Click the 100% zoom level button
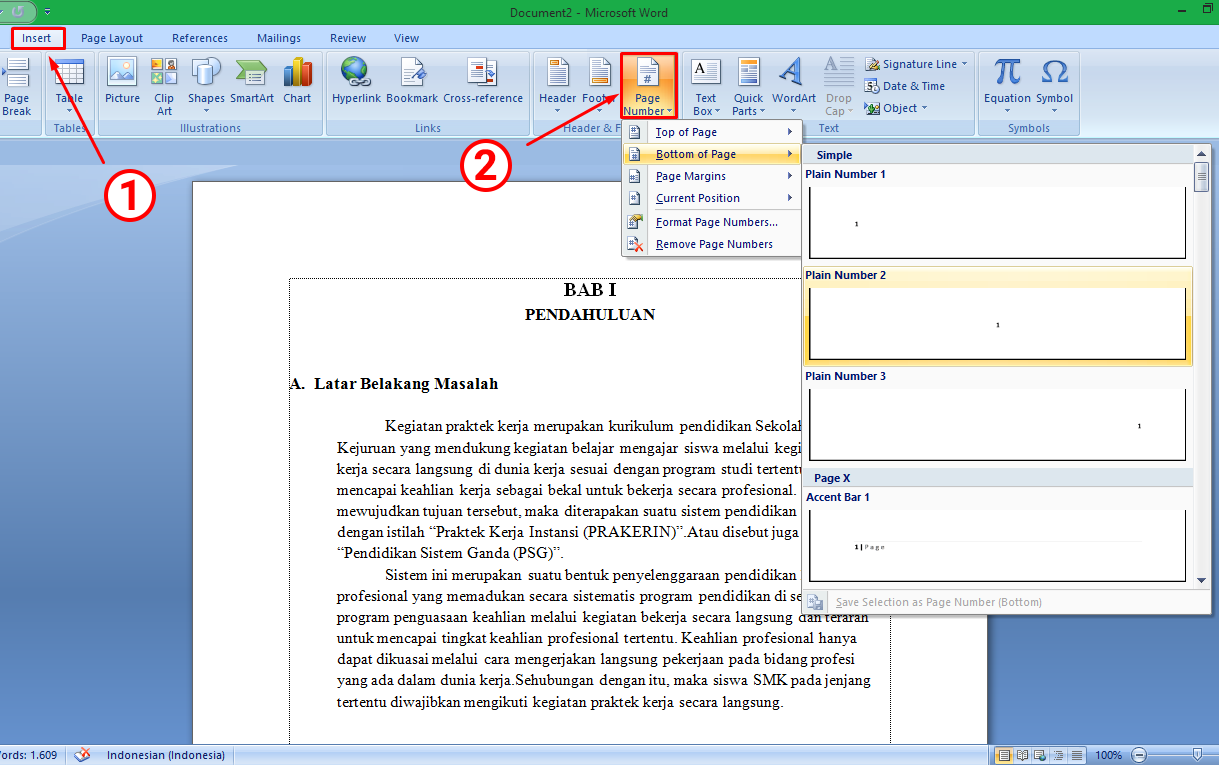 click(1108, 755)
